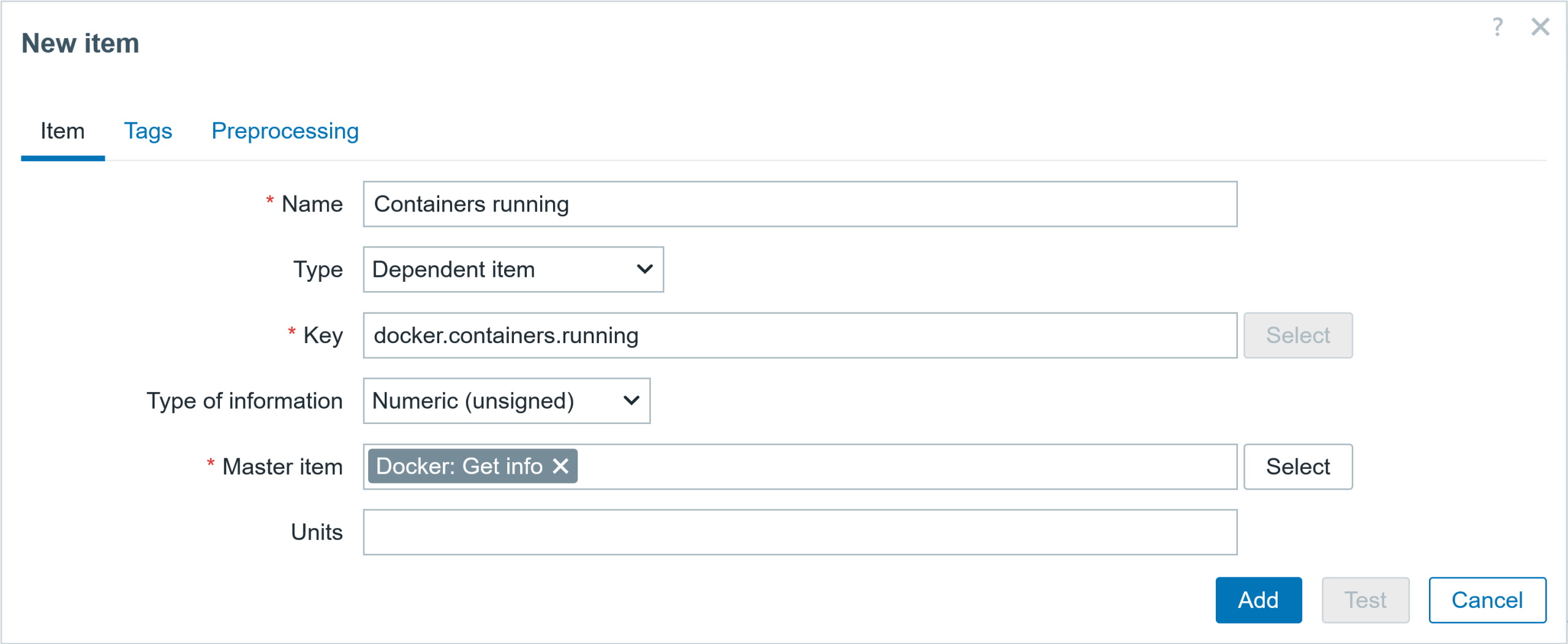
Task: Click into the Name field
Action: [799, 204]
